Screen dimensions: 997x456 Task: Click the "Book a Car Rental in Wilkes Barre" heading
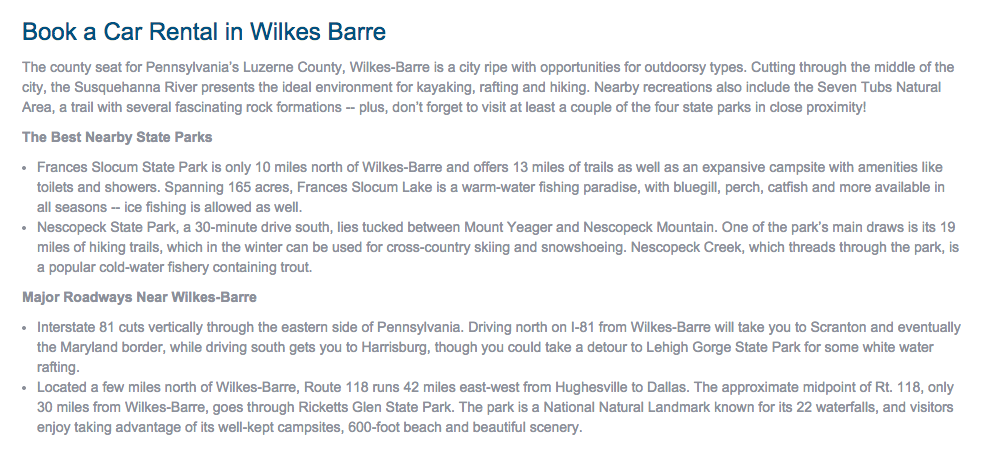tap(204, 31)
